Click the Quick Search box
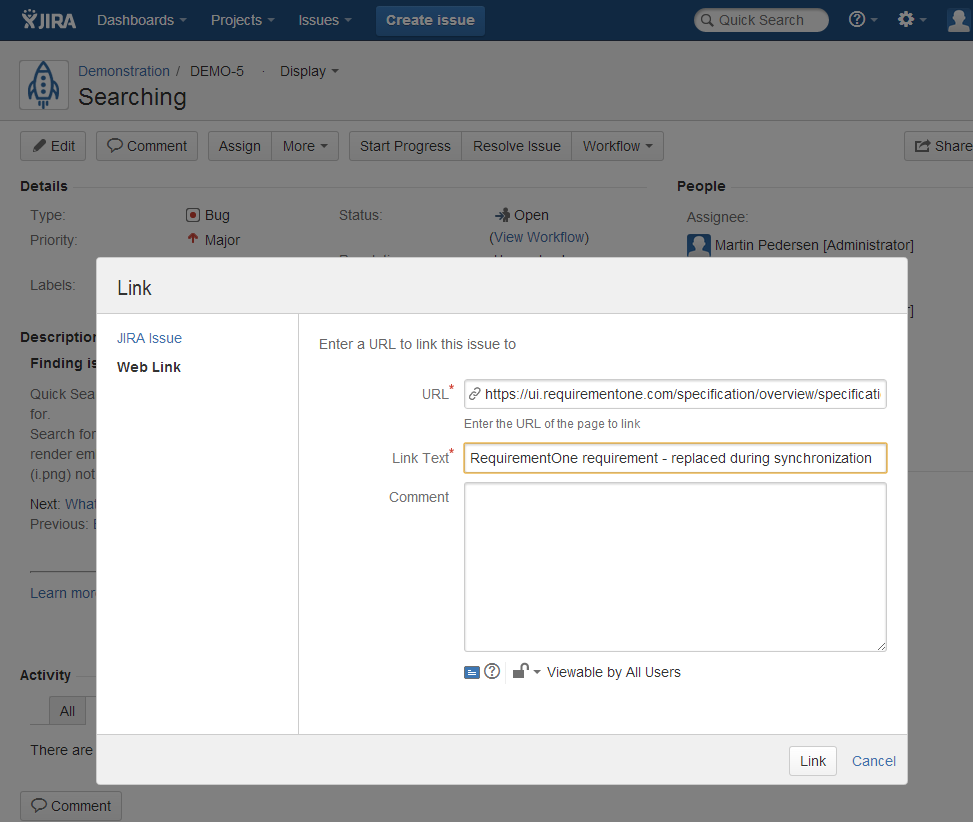 [x=761, y=20]
